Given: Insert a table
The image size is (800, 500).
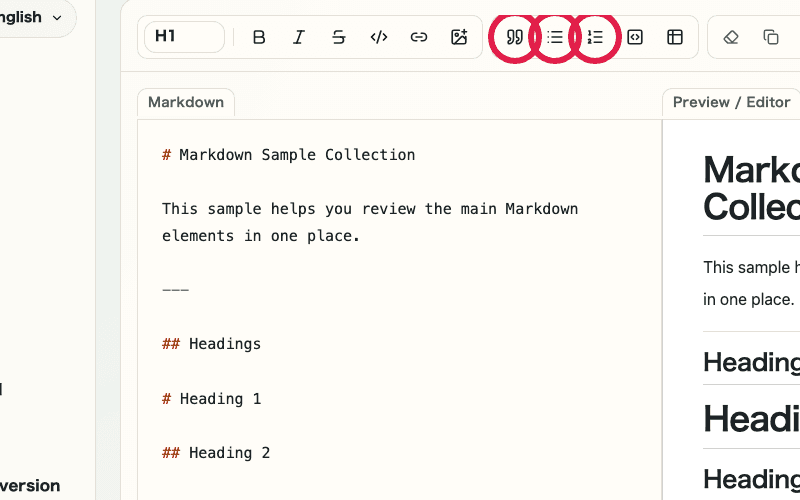Looking at the screenshot, I should (675, 37).
